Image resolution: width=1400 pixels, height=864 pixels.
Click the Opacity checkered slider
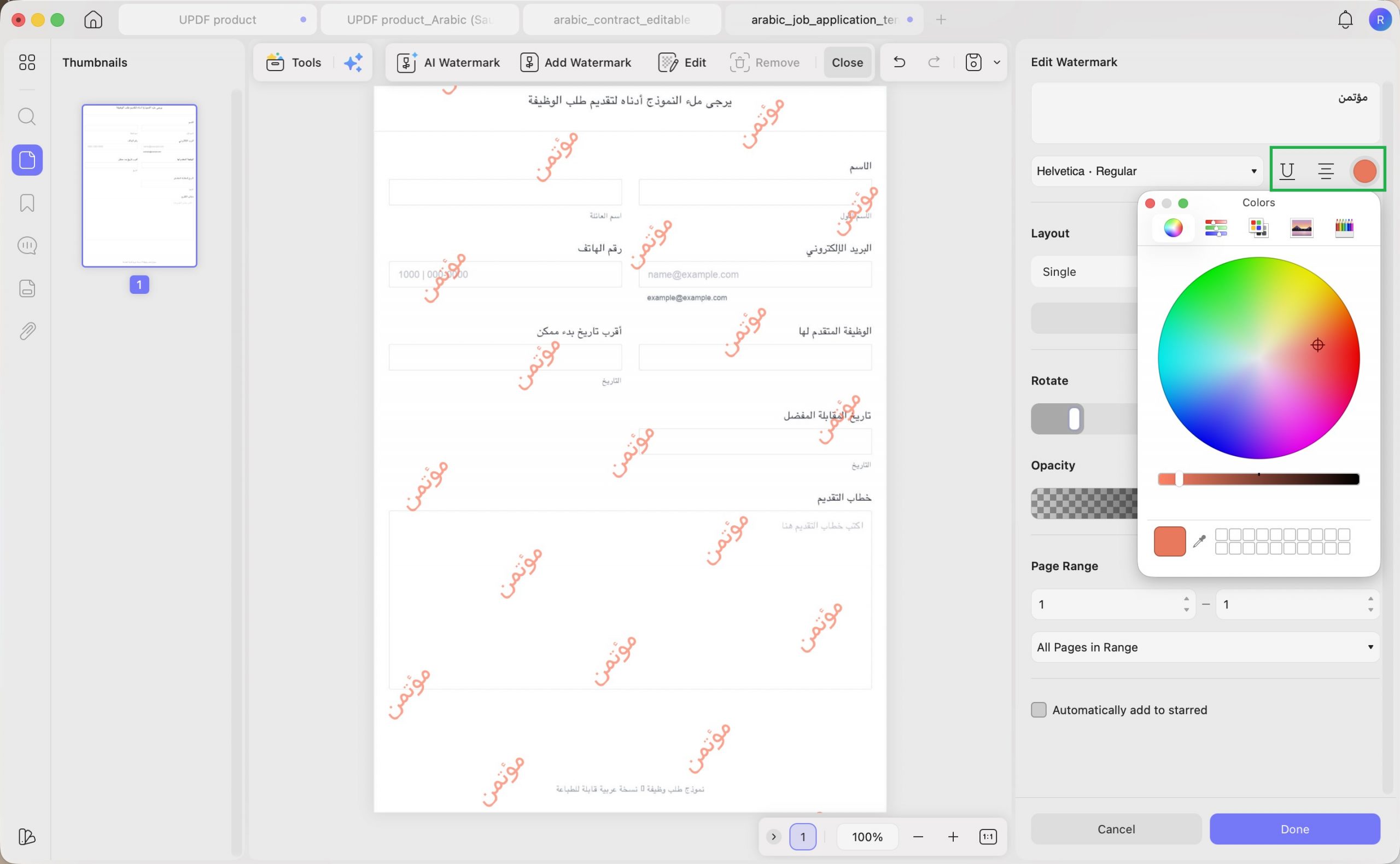(x=1084, y=503)
